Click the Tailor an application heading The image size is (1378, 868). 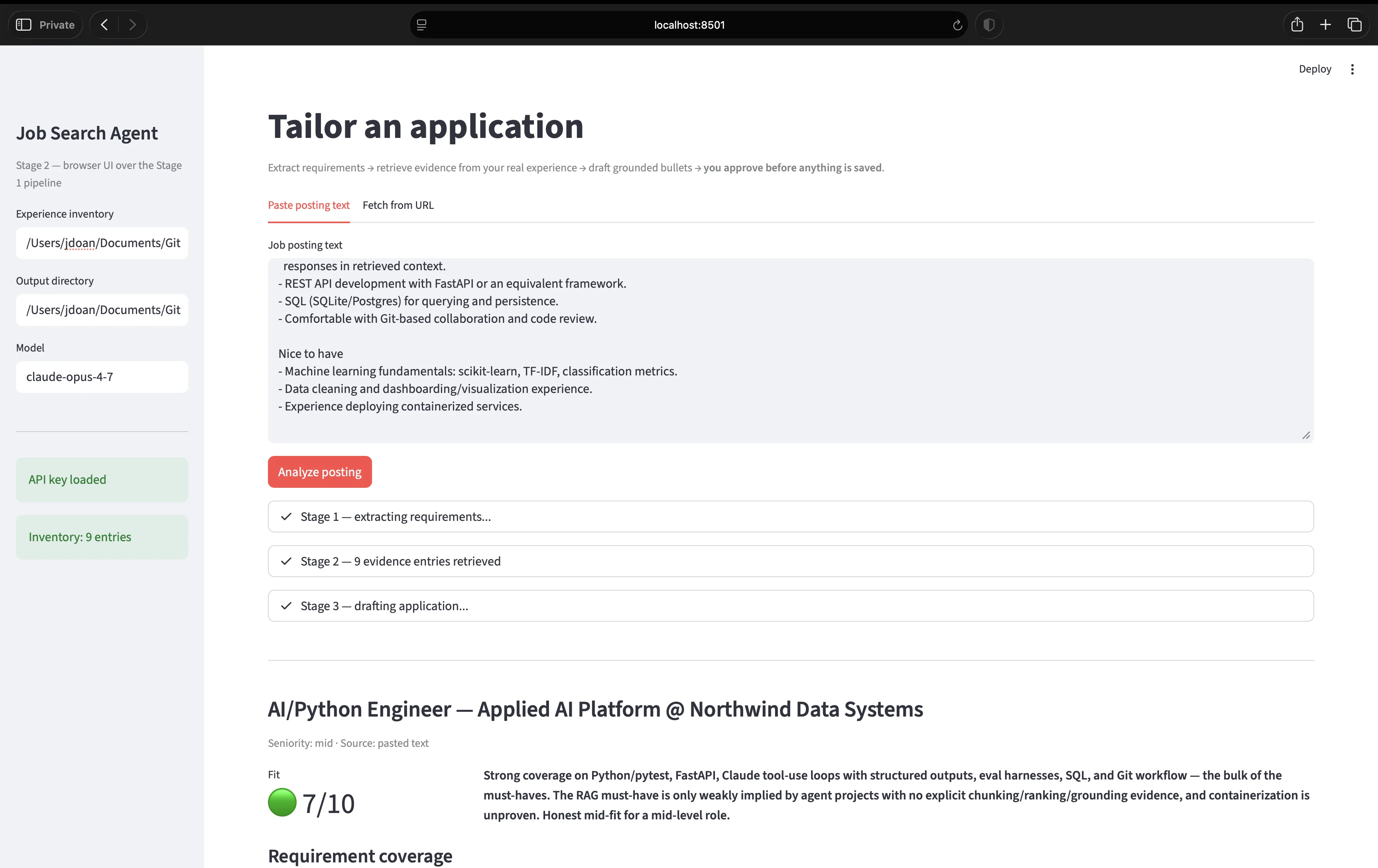click(x=426, y=126)
